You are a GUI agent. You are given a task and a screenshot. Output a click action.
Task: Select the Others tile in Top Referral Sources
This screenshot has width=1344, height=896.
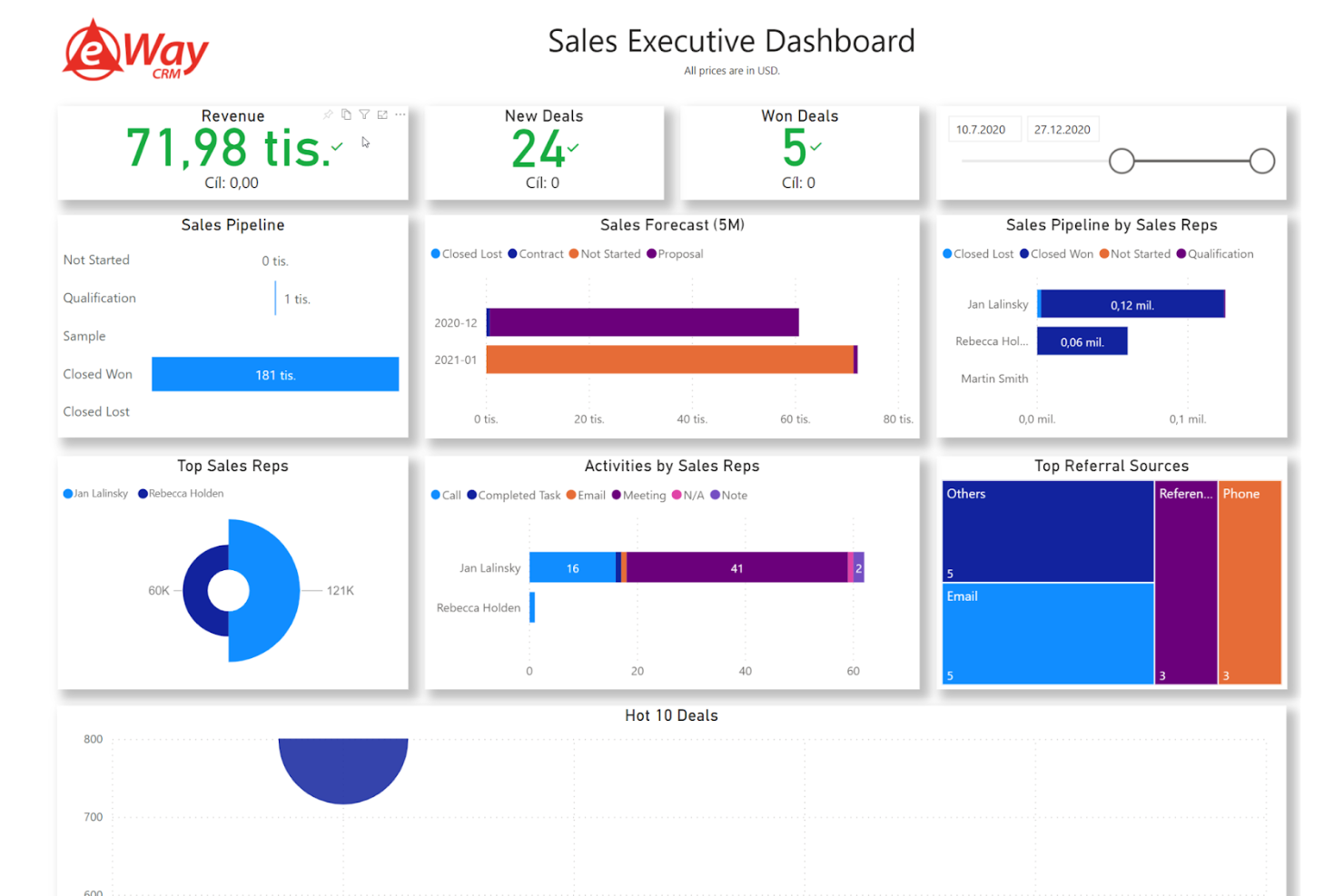coord(1048,531)
